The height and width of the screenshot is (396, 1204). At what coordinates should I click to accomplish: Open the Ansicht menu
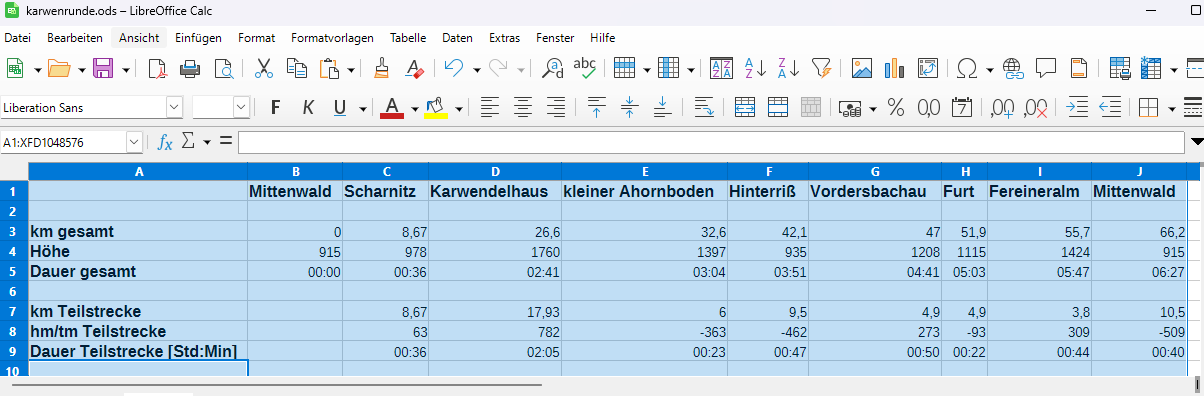(x=139, y=38)
